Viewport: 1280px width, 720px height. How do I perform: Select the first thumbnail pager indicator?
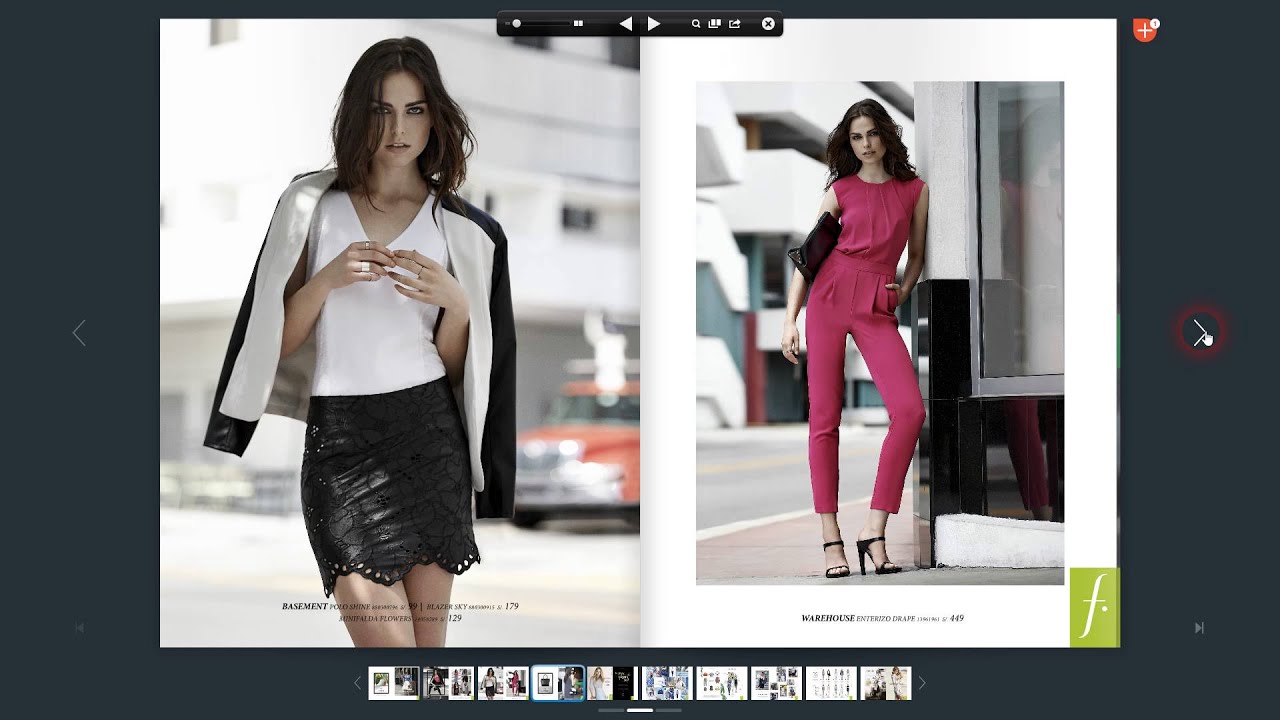tap(611, 710)
